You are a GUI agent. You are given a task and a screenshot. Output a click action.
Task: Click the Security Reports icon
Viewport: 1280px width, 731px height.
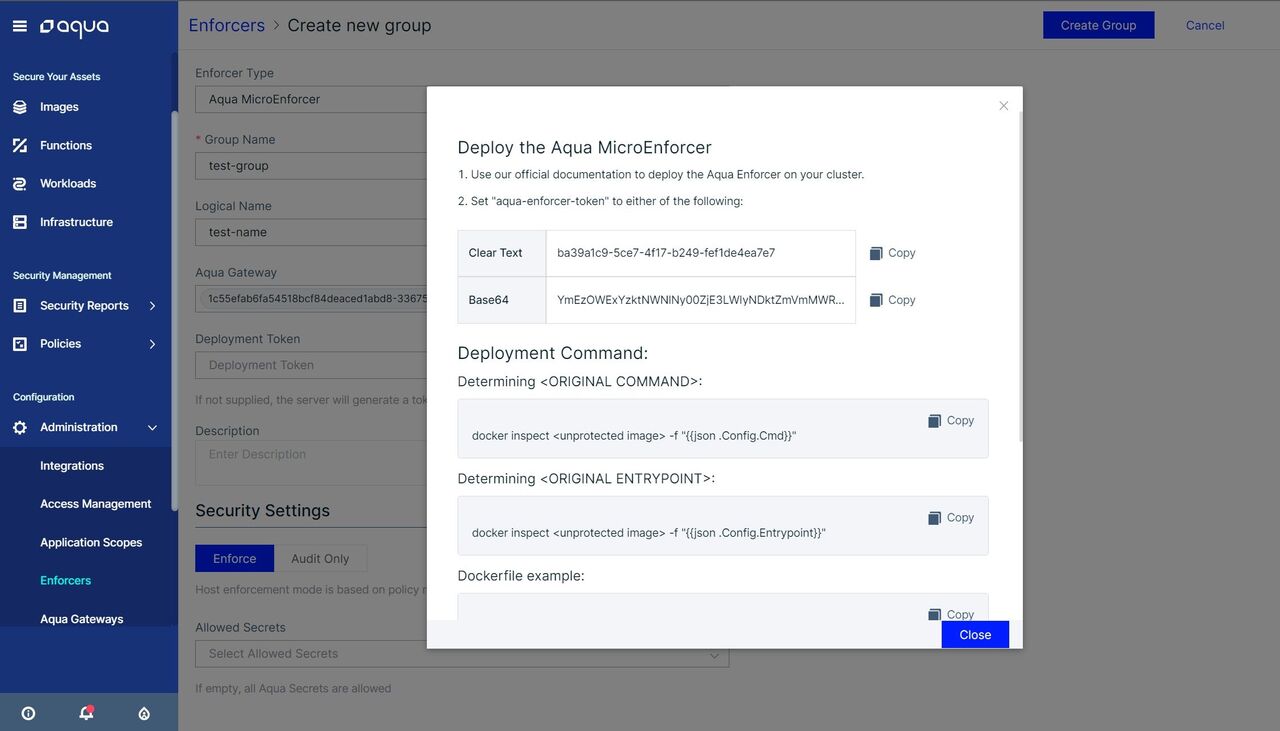click(x=20, y=306)
